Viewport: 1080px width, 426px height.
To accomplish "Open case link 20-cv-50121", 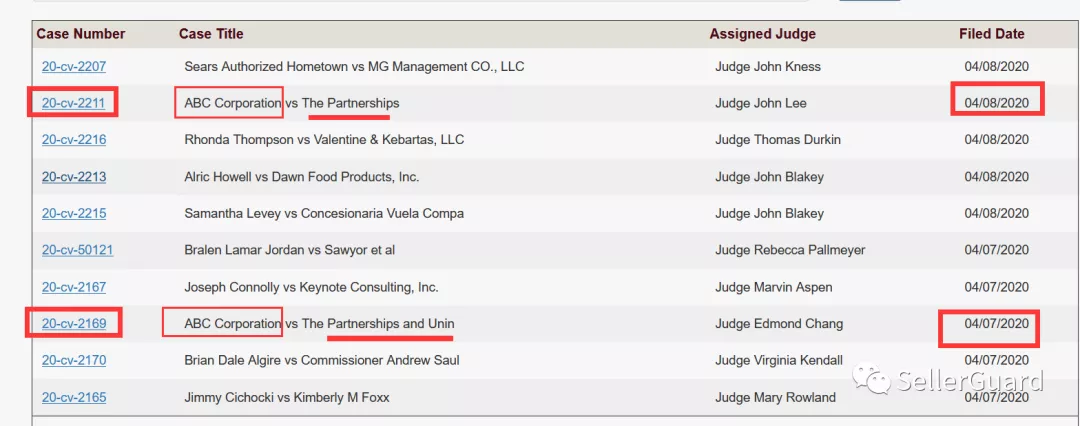I will (x=77, y=250).
